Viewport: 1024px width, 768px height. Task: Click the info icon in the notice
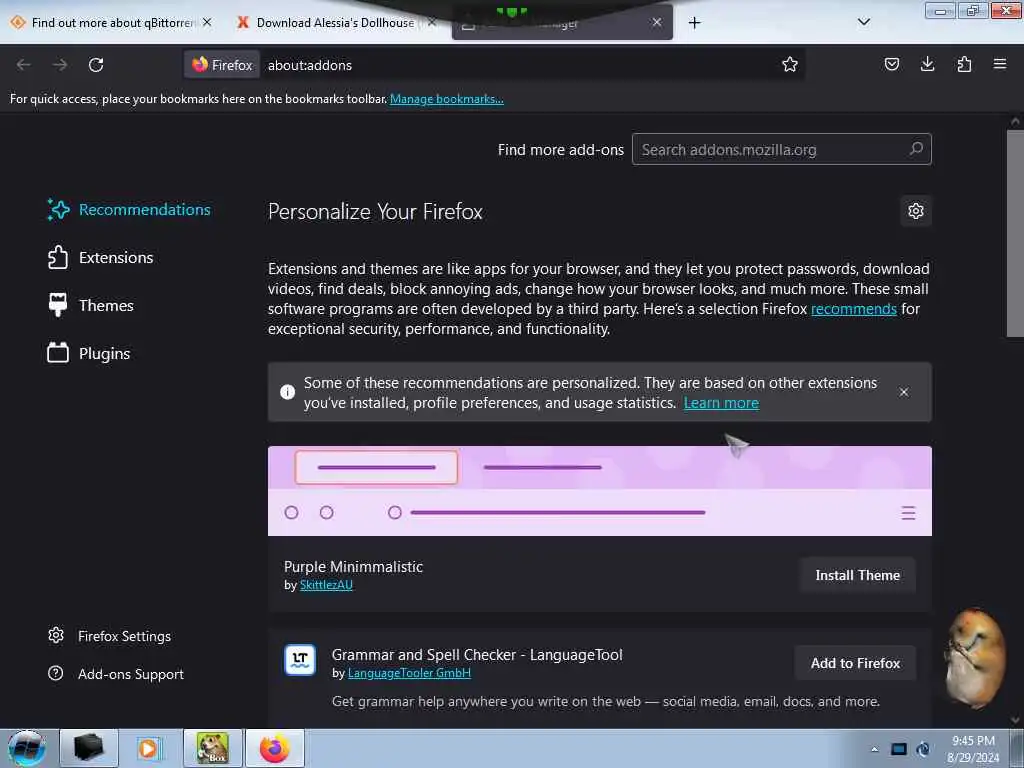pos(287,392)
